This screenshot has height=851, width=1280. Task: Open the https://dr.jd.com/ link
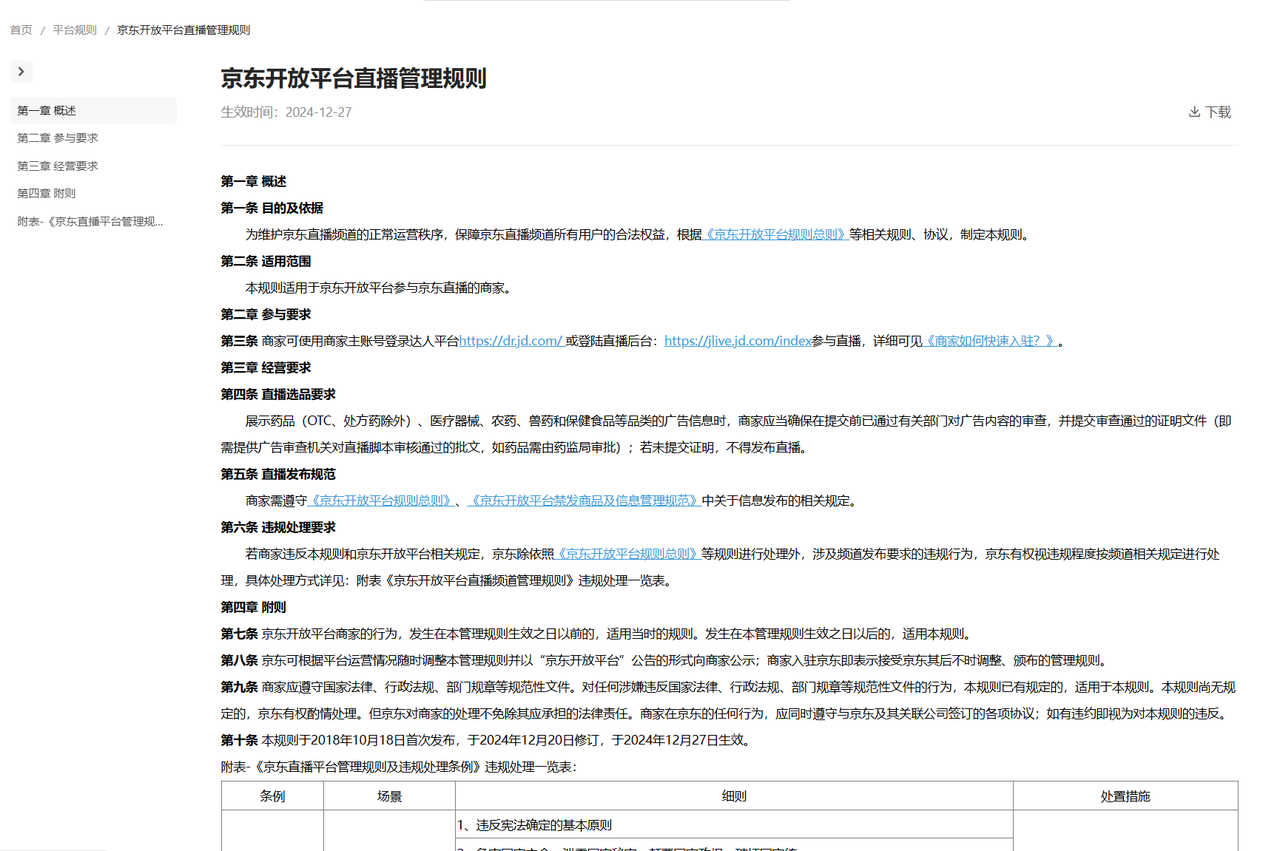tap(511, 341)
